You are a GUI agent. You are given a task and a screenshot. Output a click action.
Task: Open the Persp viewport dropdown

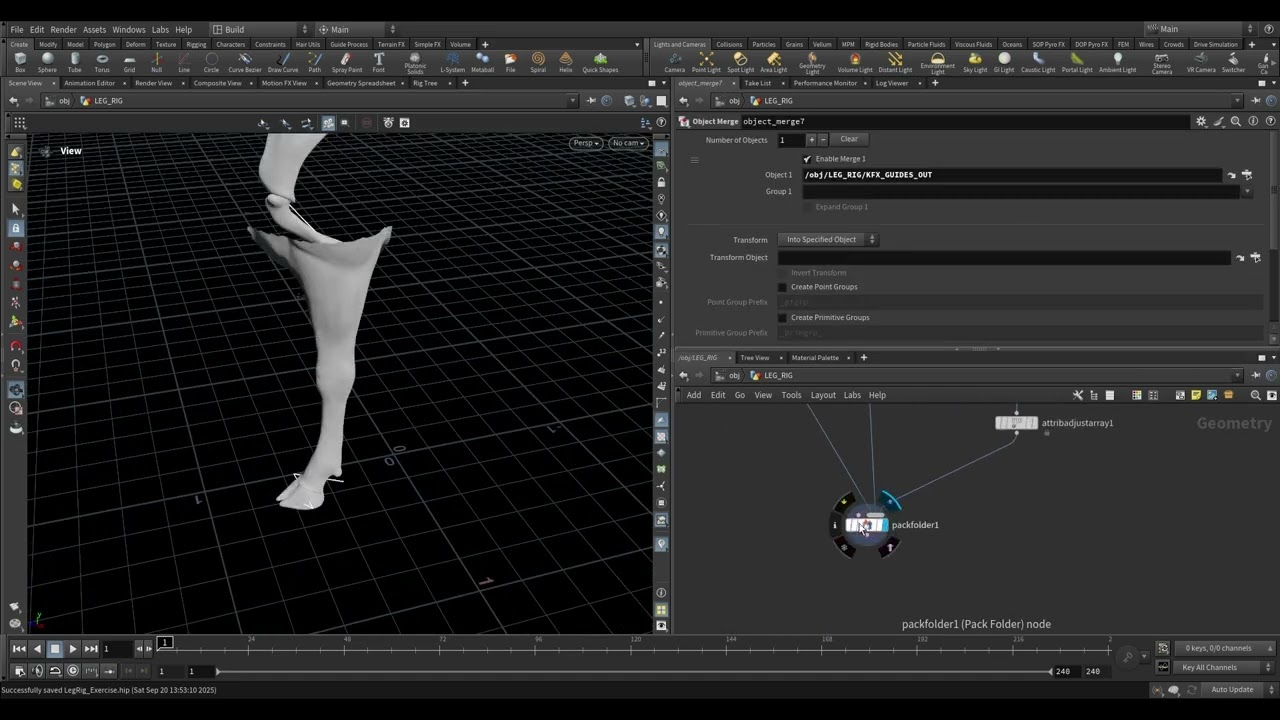(586, 143)
